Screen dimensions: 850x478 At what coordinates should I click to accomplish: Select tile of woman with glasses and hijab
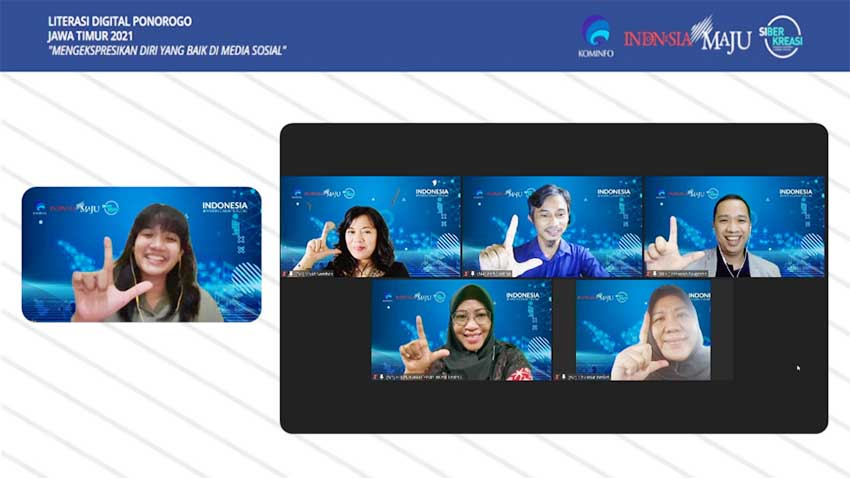(461, 329)
